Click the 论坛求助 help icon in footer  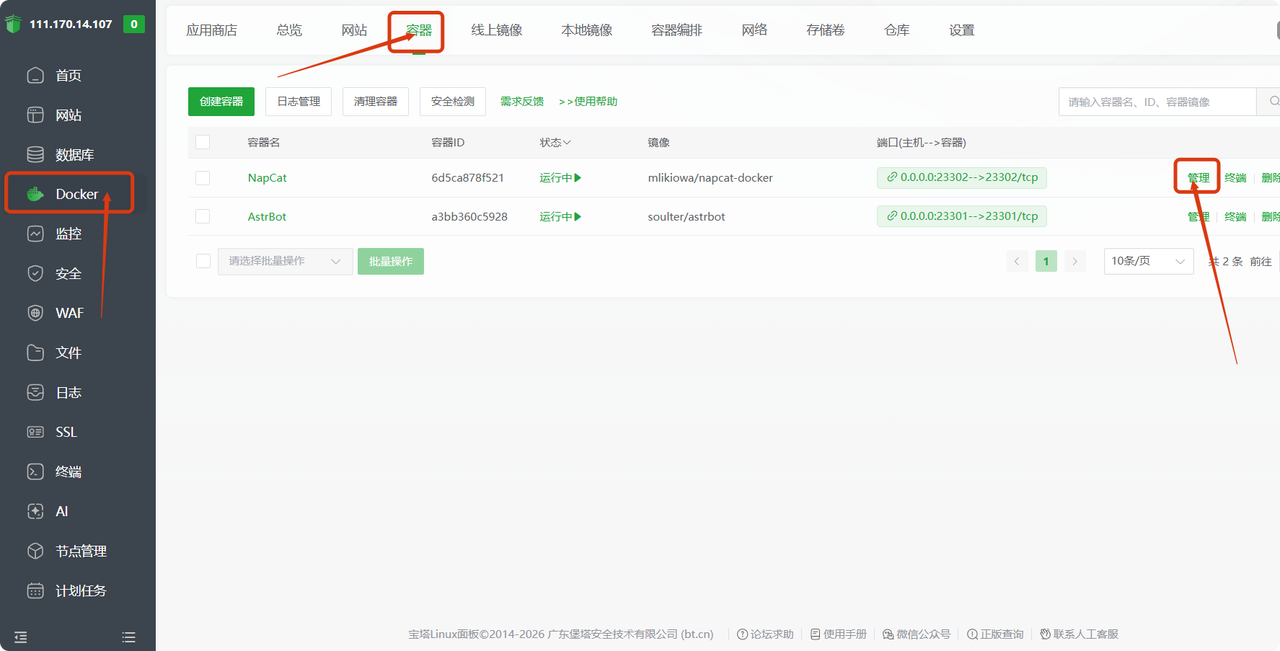pyautogui.click(x=742, y=634)
